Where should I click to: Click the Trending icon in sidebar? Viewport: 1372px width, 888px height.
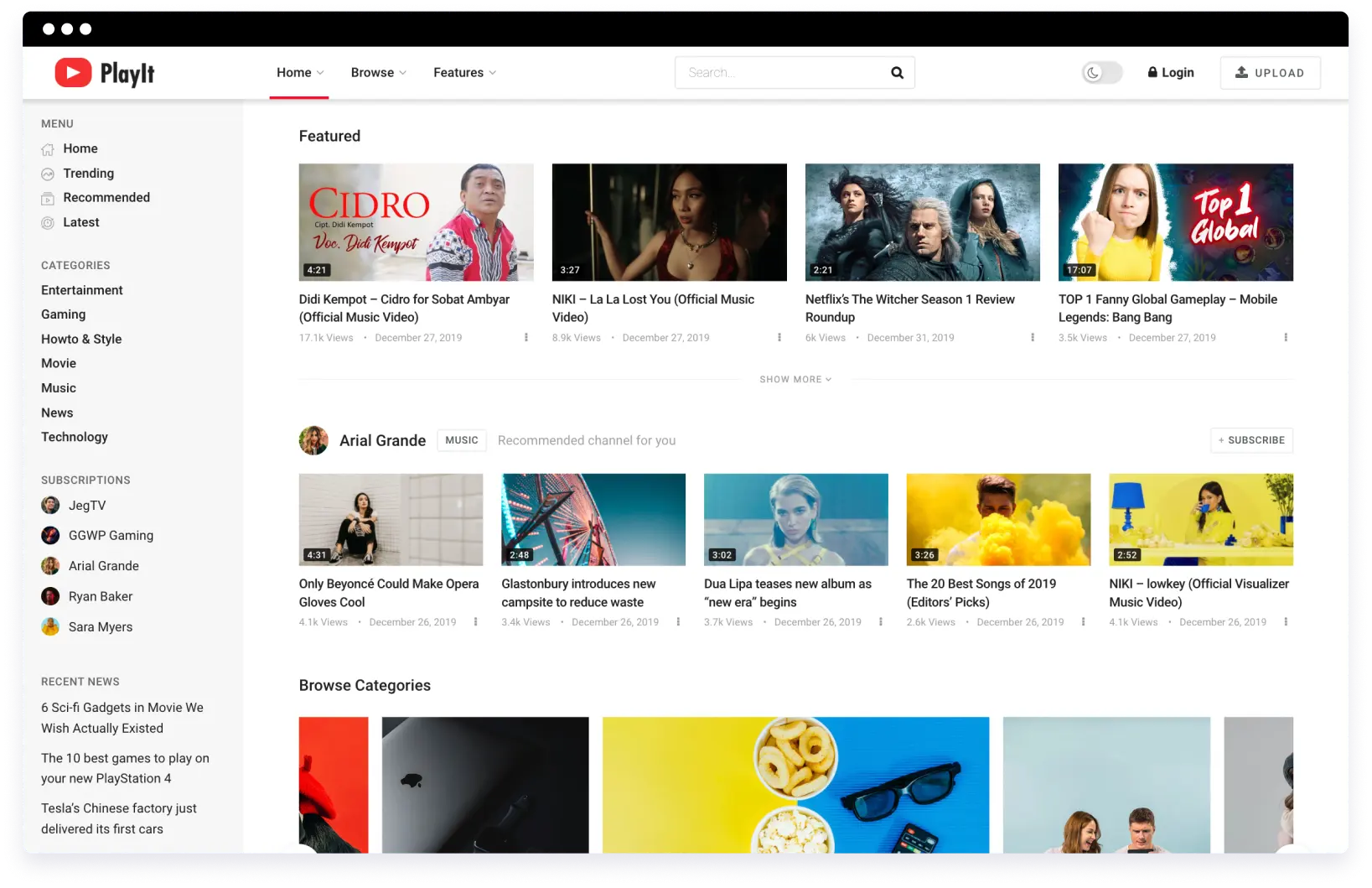click(x=48, y=174)
